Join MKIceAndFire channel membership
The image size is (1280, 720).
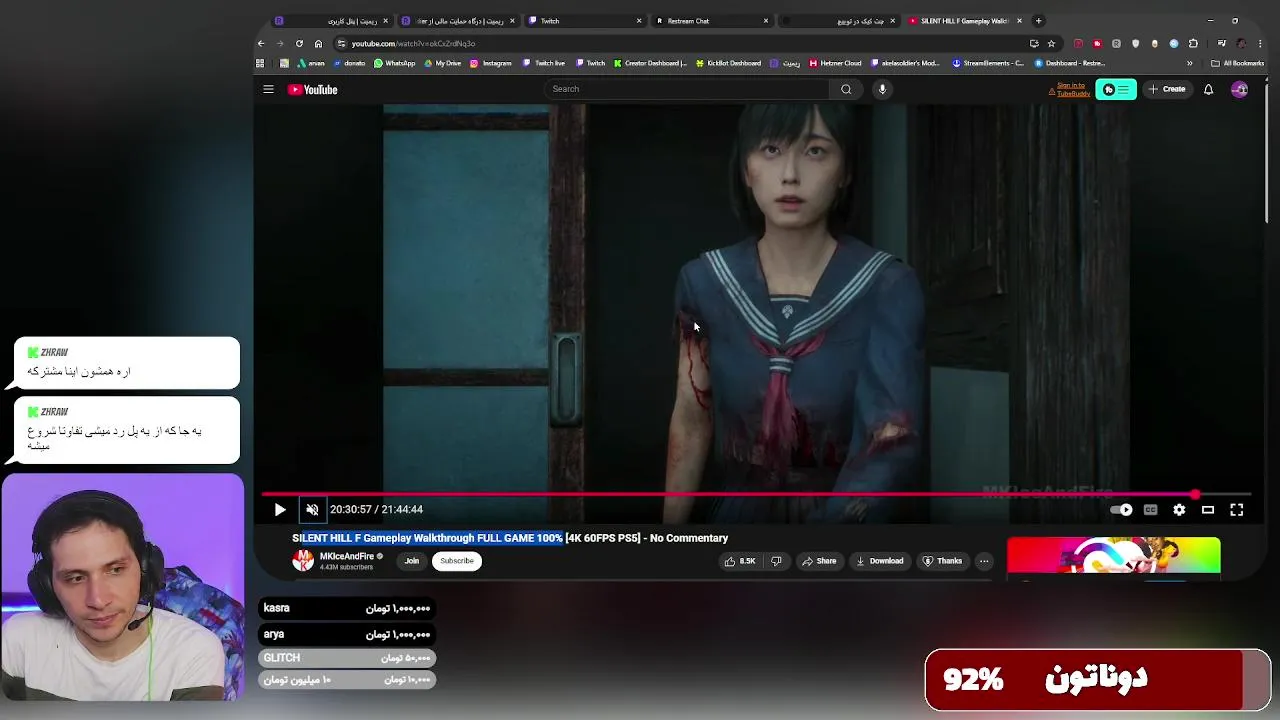[x=412, y=561]
